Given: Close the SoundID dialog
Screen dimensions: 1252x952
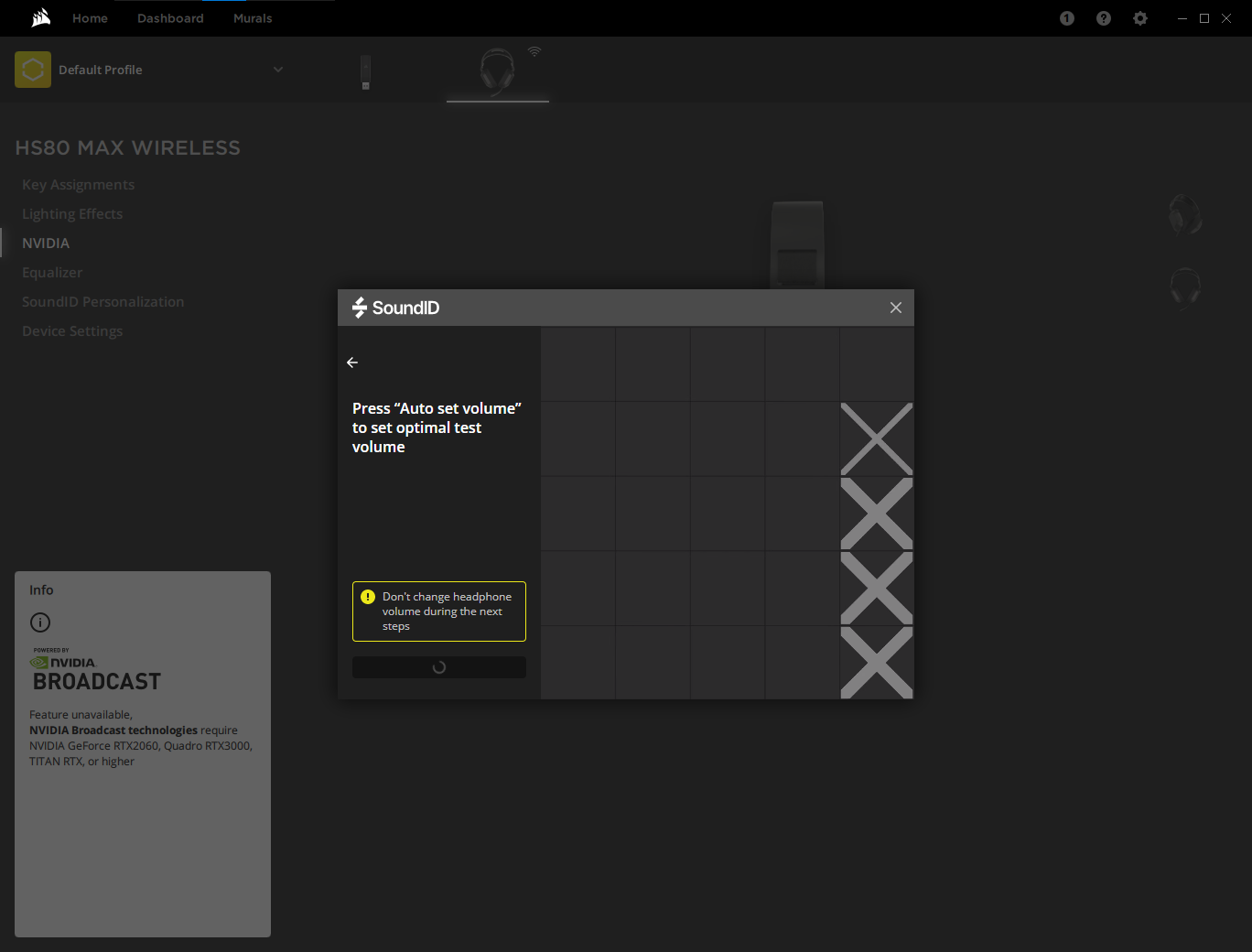Looking at the screenshot, I should [x=896, y=308].
